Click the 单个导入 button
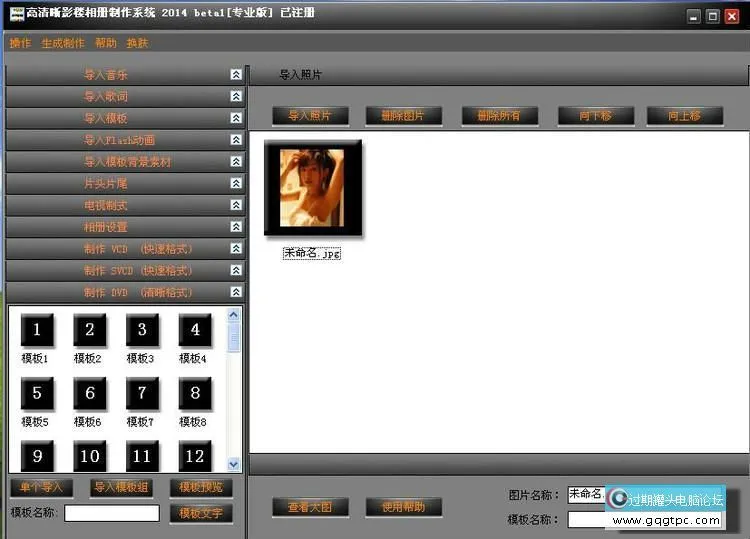The height and width of the screenshot is (539, 750). (42, 487)
